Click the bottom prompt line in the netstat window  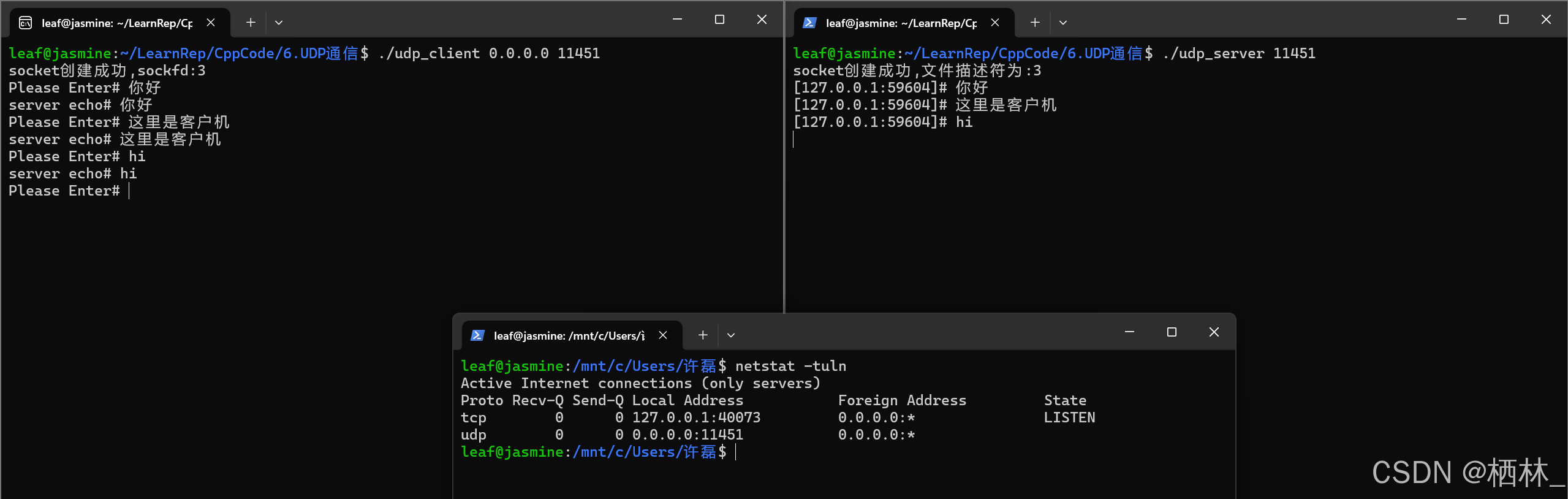[594, 452]
